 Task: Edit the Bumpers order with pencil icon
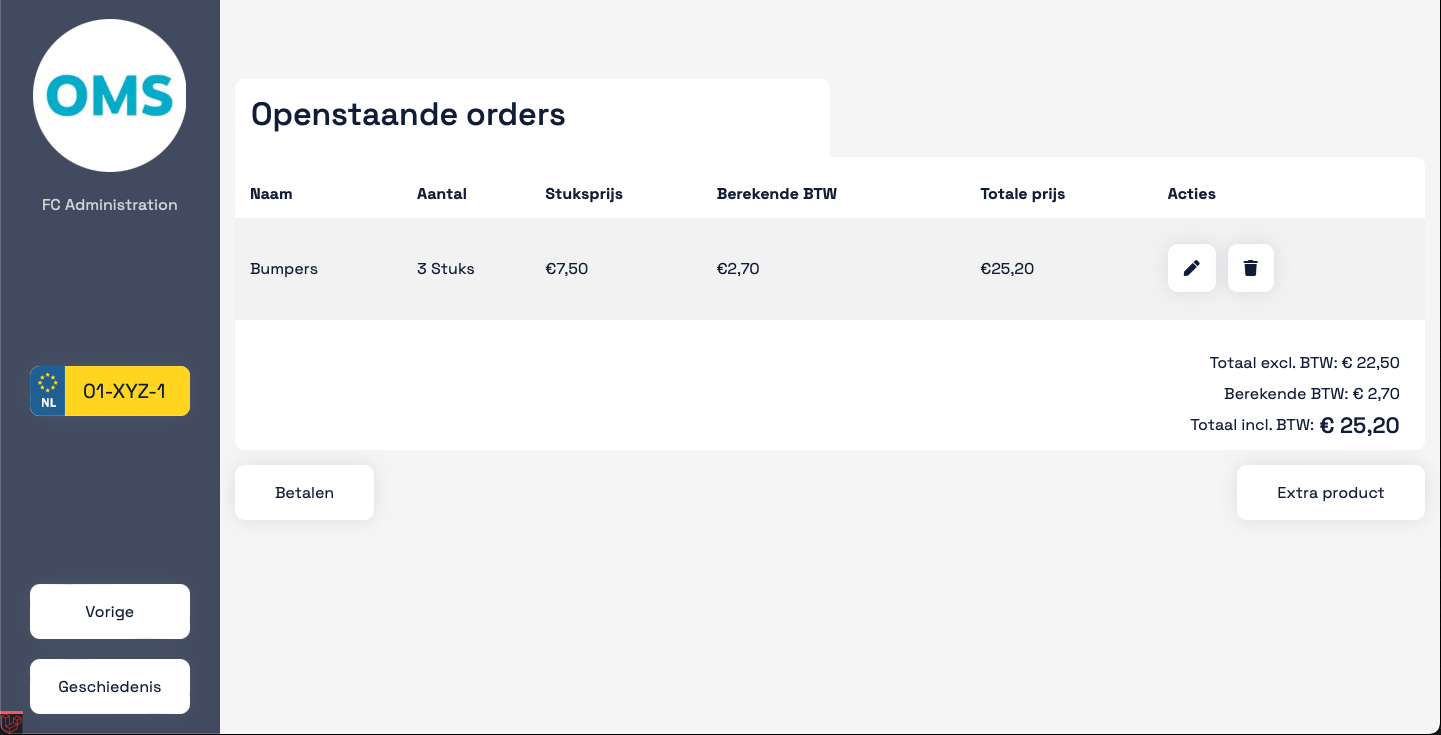tap(1191, 268)
